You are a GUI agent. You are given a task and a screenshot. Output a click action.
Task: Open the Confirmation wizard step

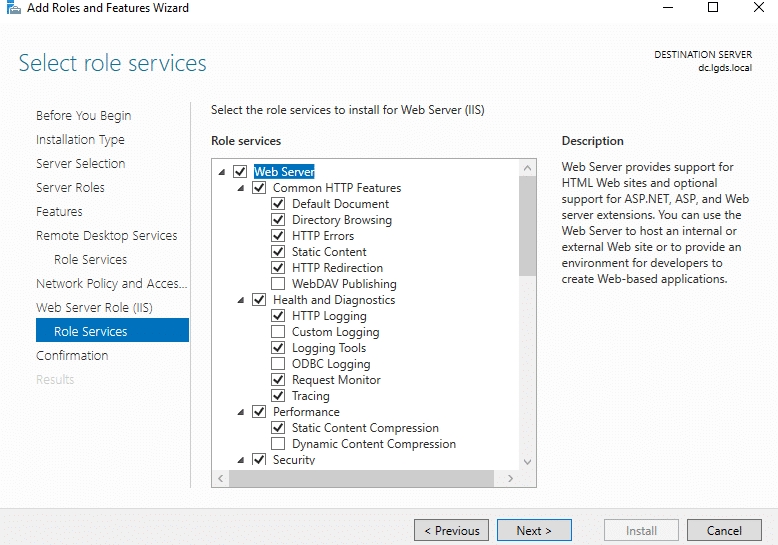click(72, 356)
